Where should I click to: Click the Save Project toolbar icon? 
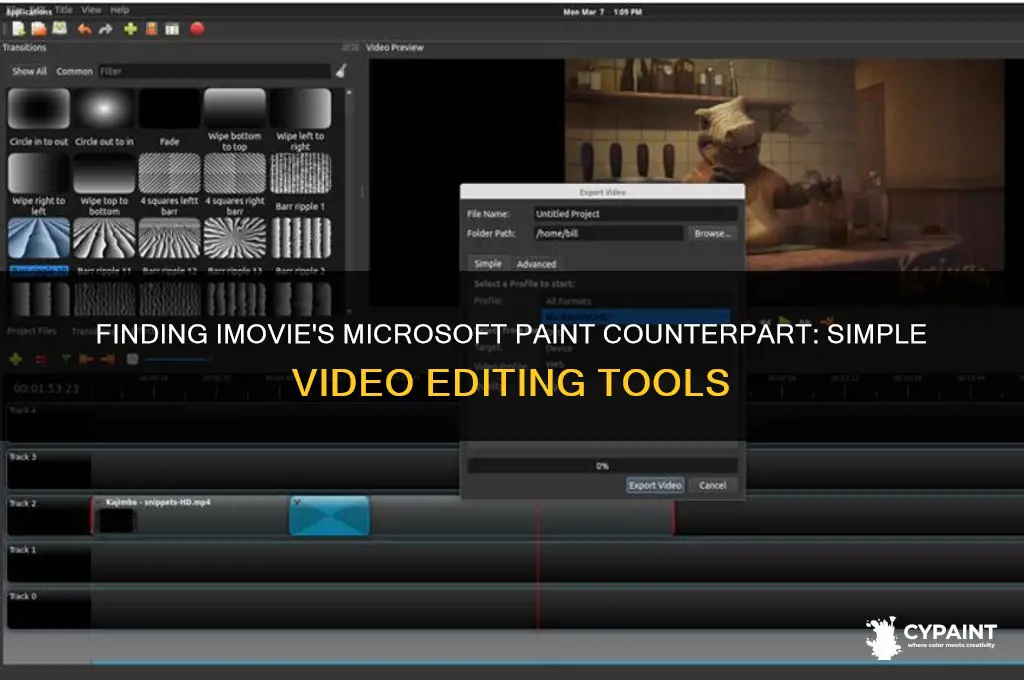(59, 28)
